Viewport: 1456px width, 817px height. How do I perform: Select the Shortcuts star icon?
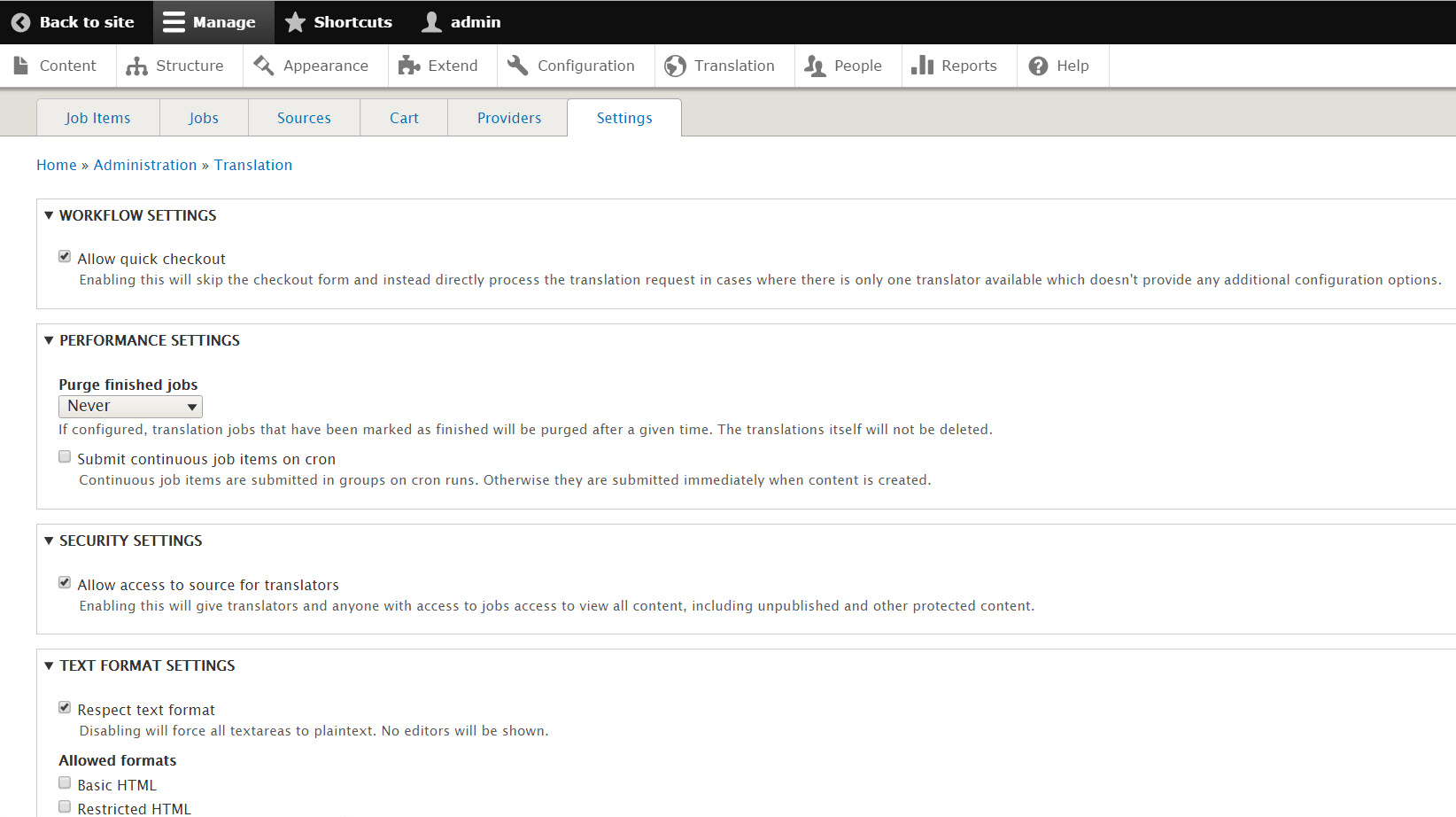(x=294, y=22)
